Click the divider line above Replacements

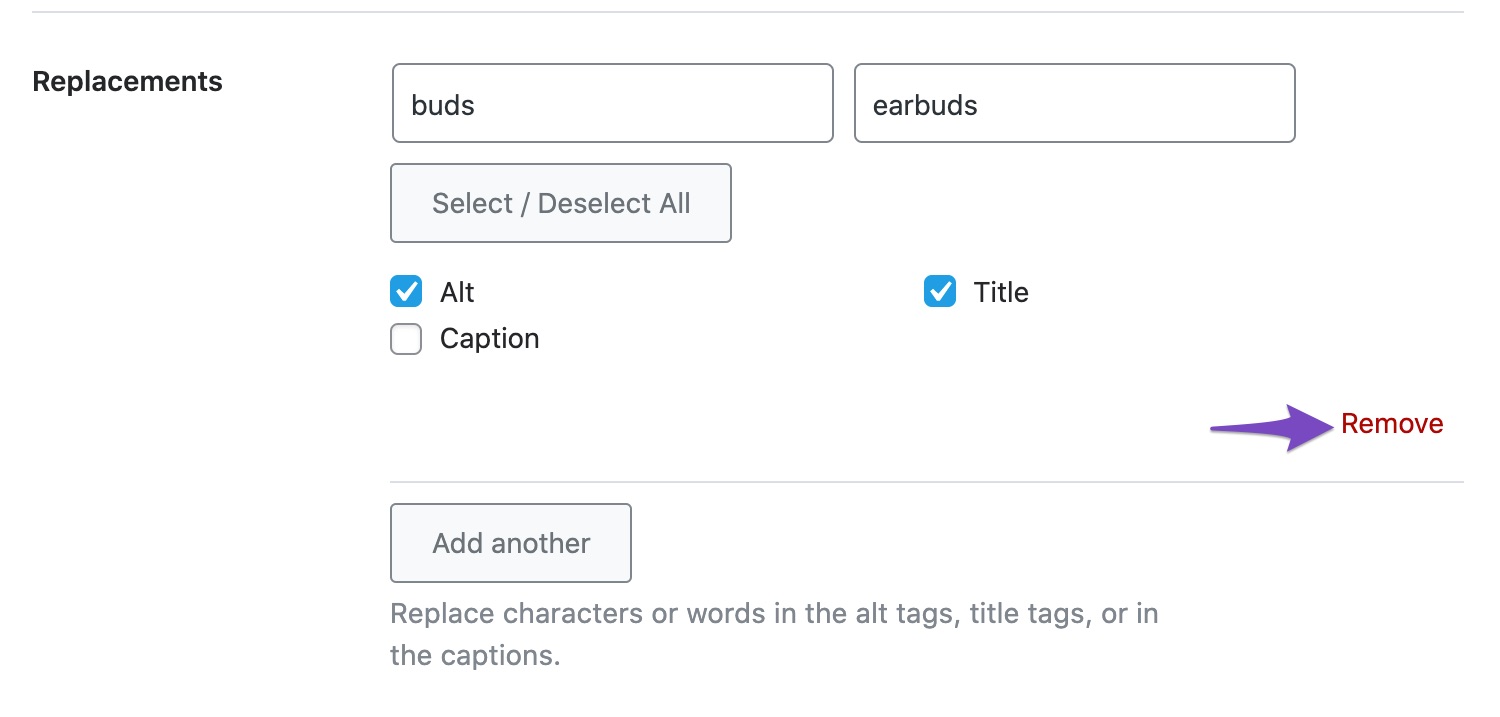pos(748,12)
